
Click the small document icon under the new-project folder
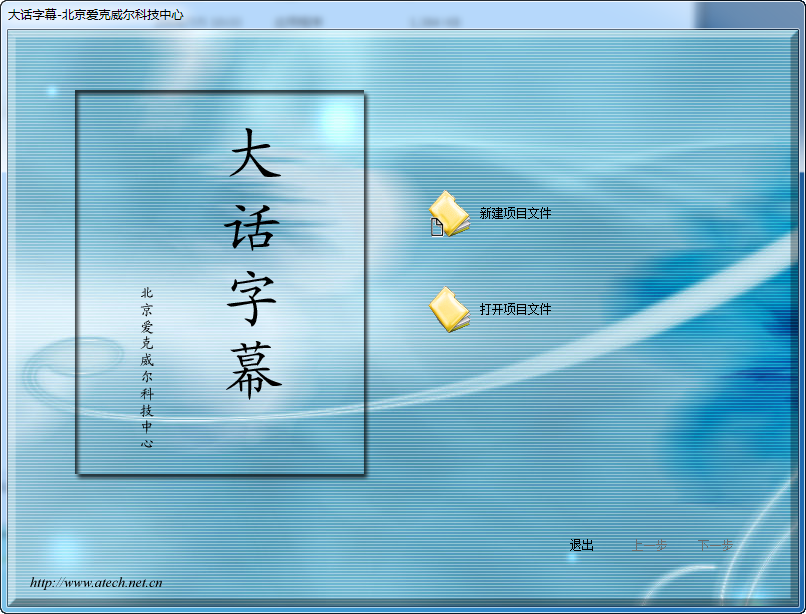coord(436,229)
